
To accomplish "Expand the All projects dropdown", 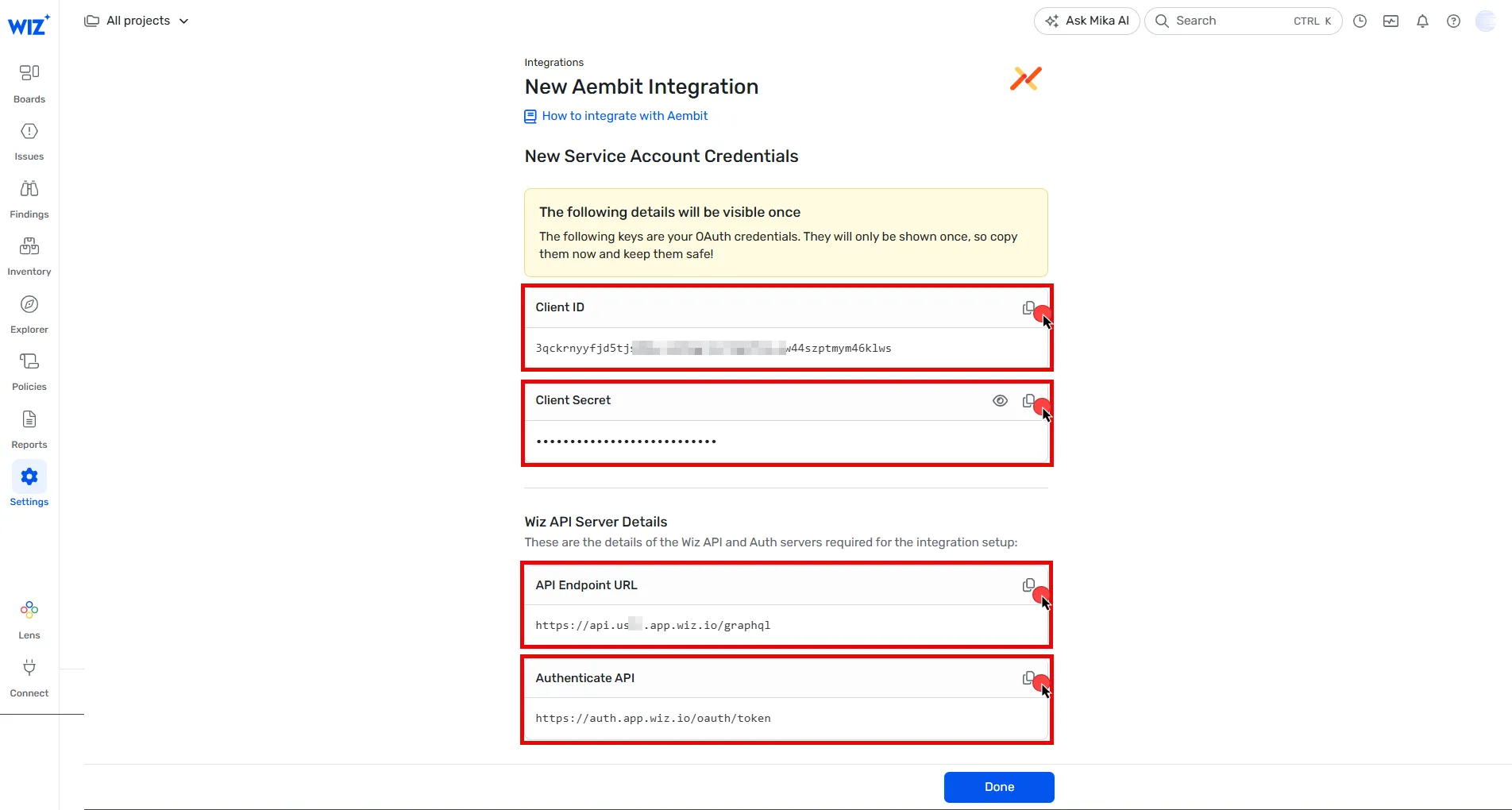I will (x=137, y=21).
